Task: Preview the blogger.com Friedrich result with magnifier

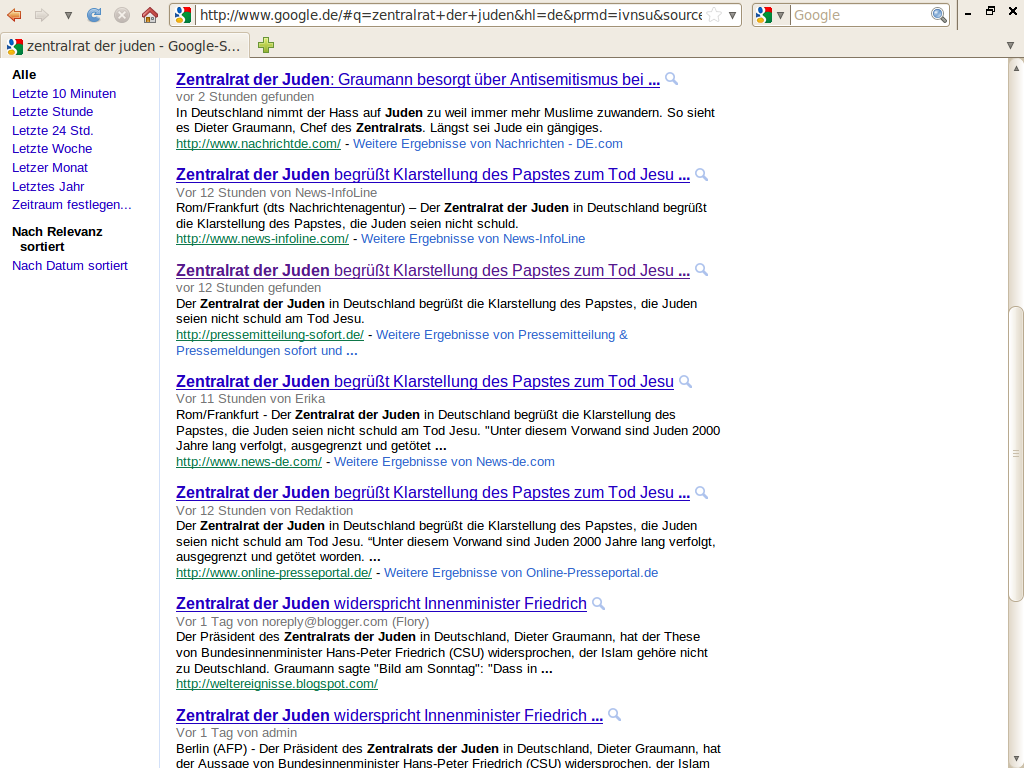Action: 598,603
